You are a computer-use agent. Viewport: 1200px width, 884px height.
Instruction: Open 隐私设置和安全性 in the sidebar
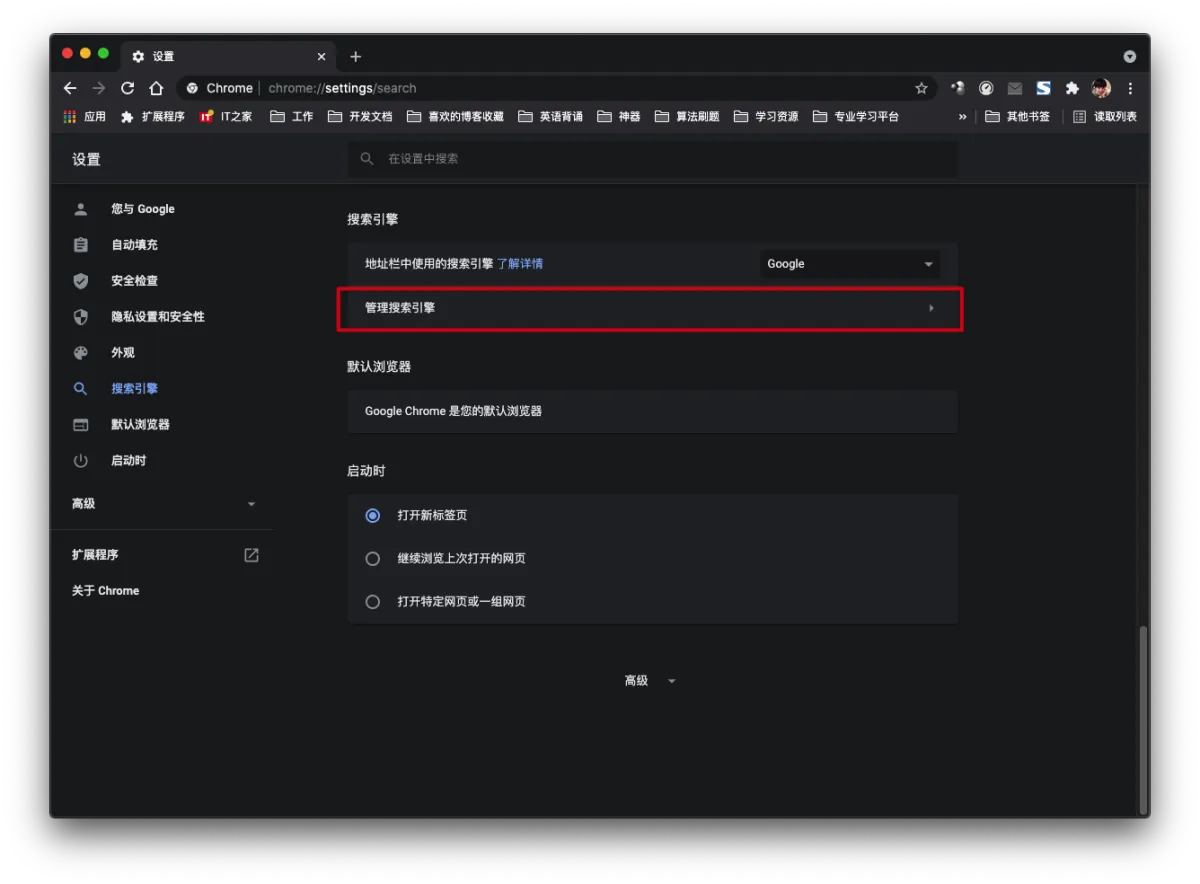(157, 317)
